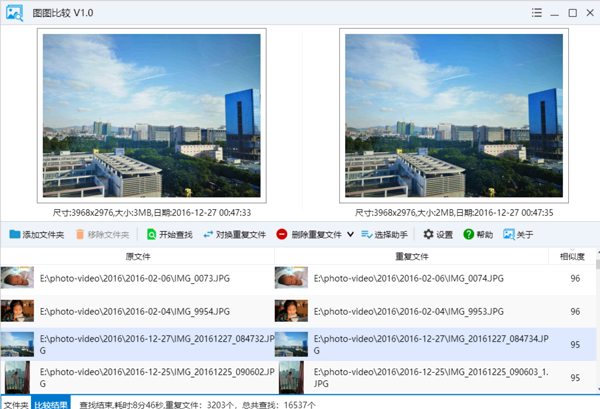Click left image info text with 3MB size
Screen dimensions: 600x409
(152, 213)
